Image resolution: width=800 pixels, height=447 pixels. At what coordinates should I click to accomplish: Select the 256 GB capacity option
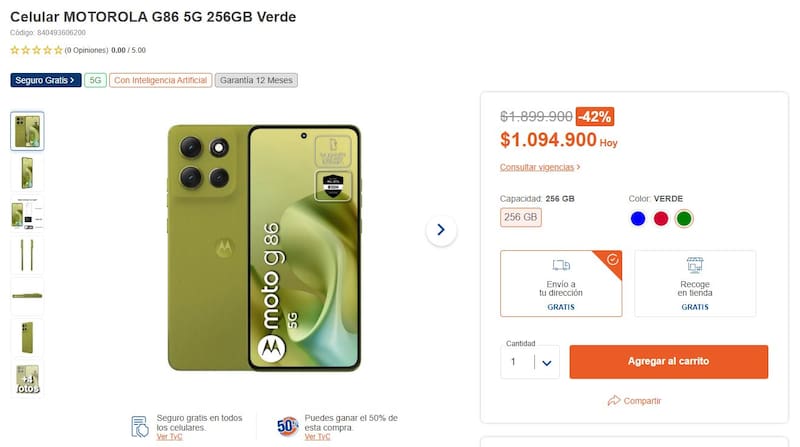pos(521,217)
